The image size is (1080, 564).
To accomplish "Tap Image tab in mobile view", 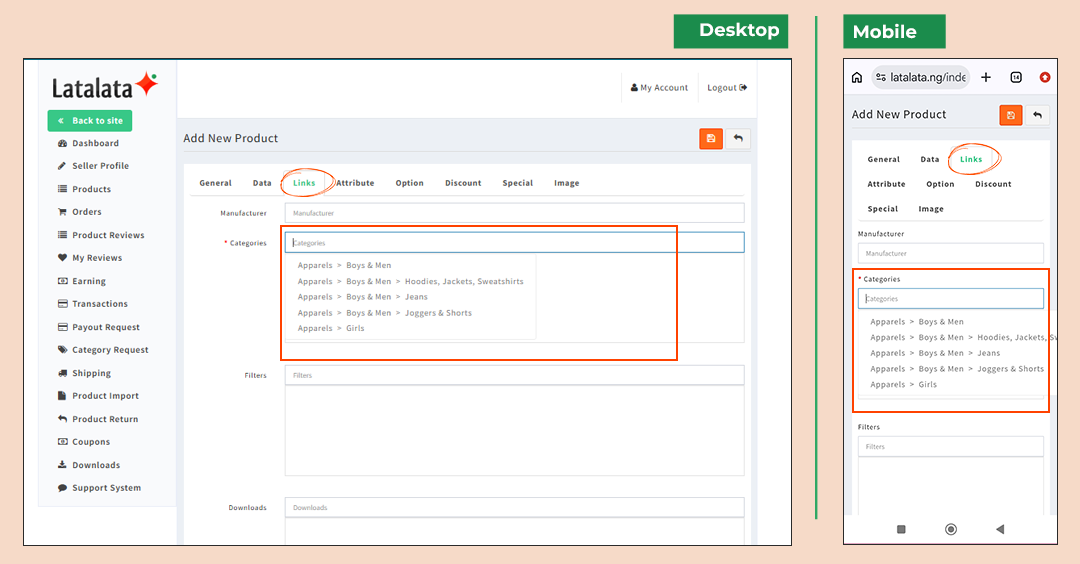I will pyautogui.click(x=931, y=209).
